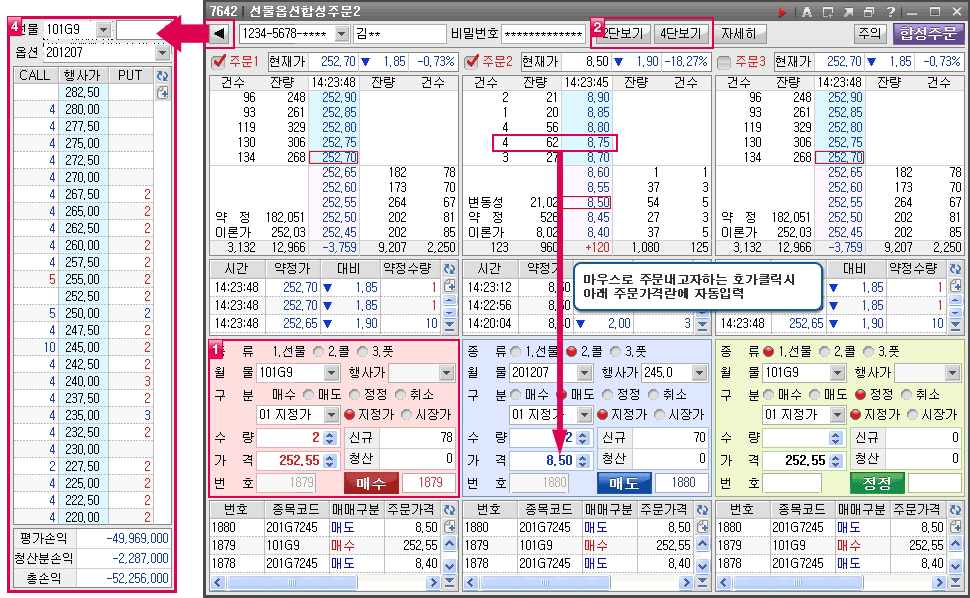The image size is (970, 598).
Task: Select 3.풋 radio in 주문2 panel
Action: tap(616, 351)
